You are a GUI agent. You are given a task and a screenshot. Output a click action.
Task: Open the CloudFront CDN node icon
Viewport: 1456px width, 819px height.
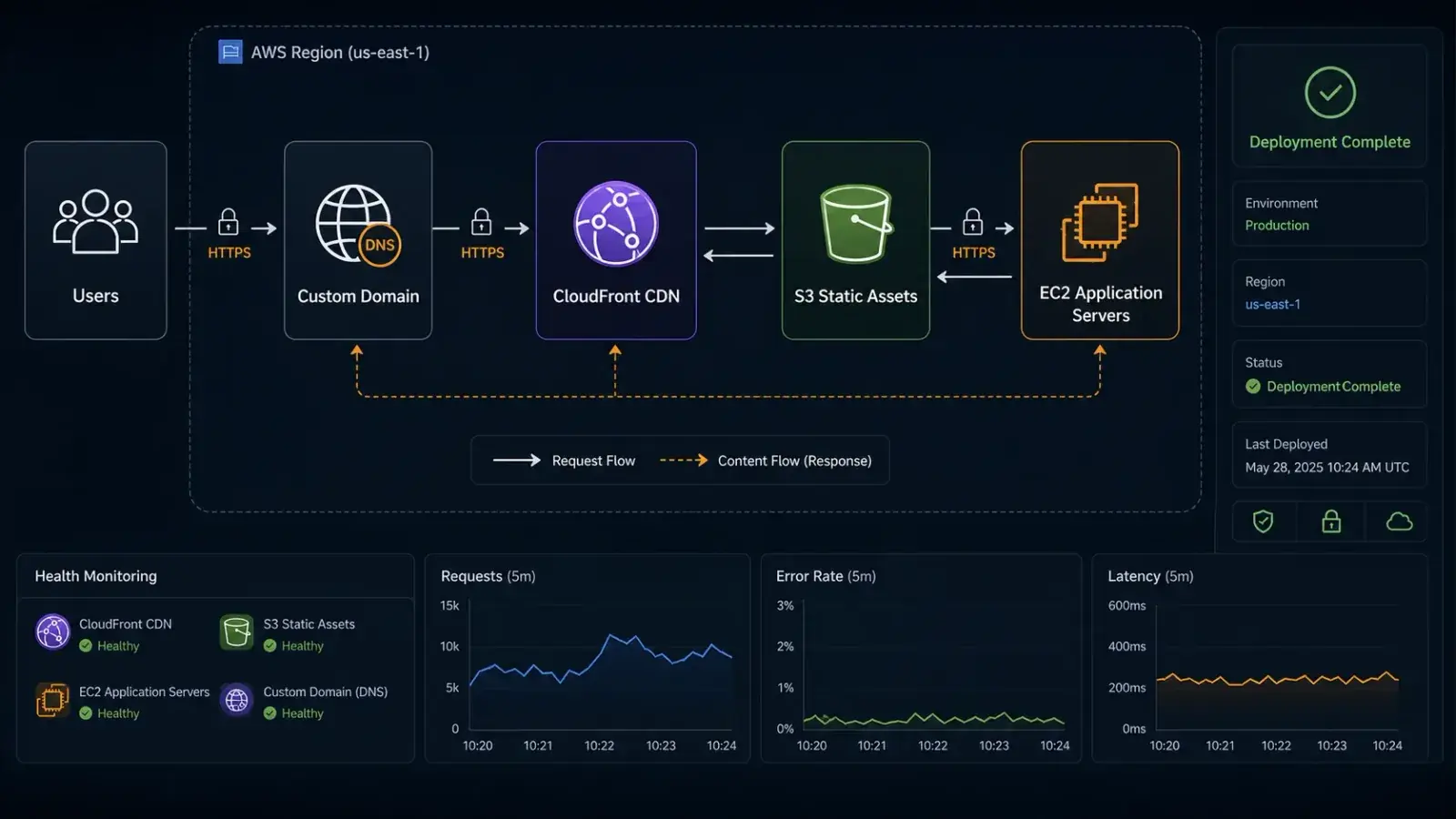616,224
